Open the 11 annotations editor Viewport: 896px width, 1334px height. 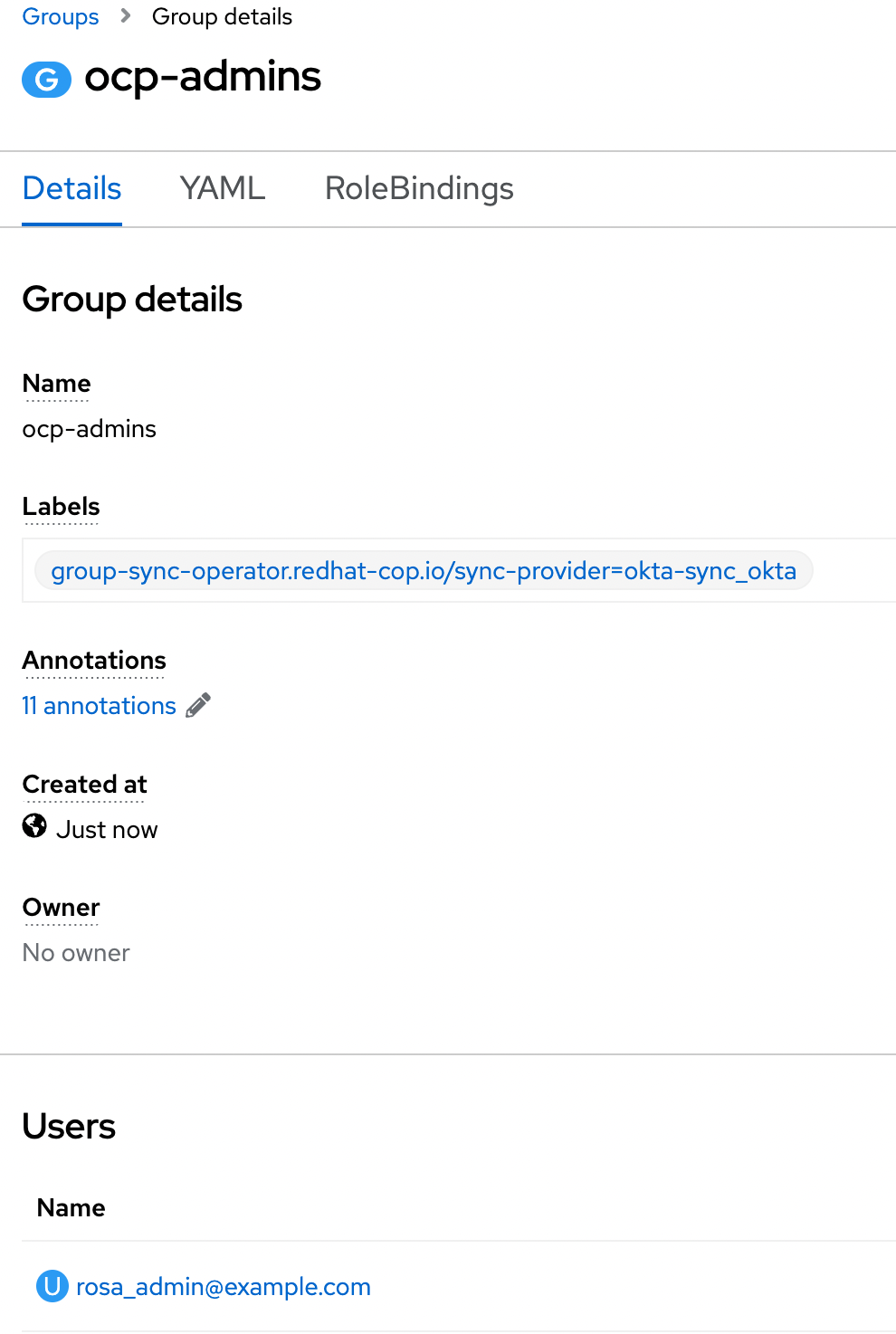pos(99,705)
